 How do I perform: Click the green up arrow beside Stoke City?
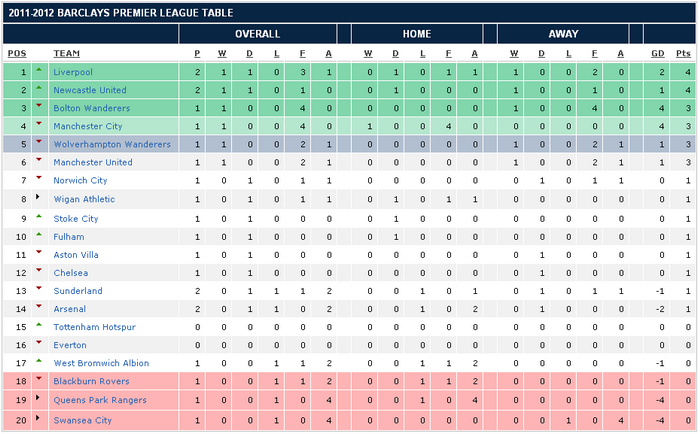click(x=39, y=216)
